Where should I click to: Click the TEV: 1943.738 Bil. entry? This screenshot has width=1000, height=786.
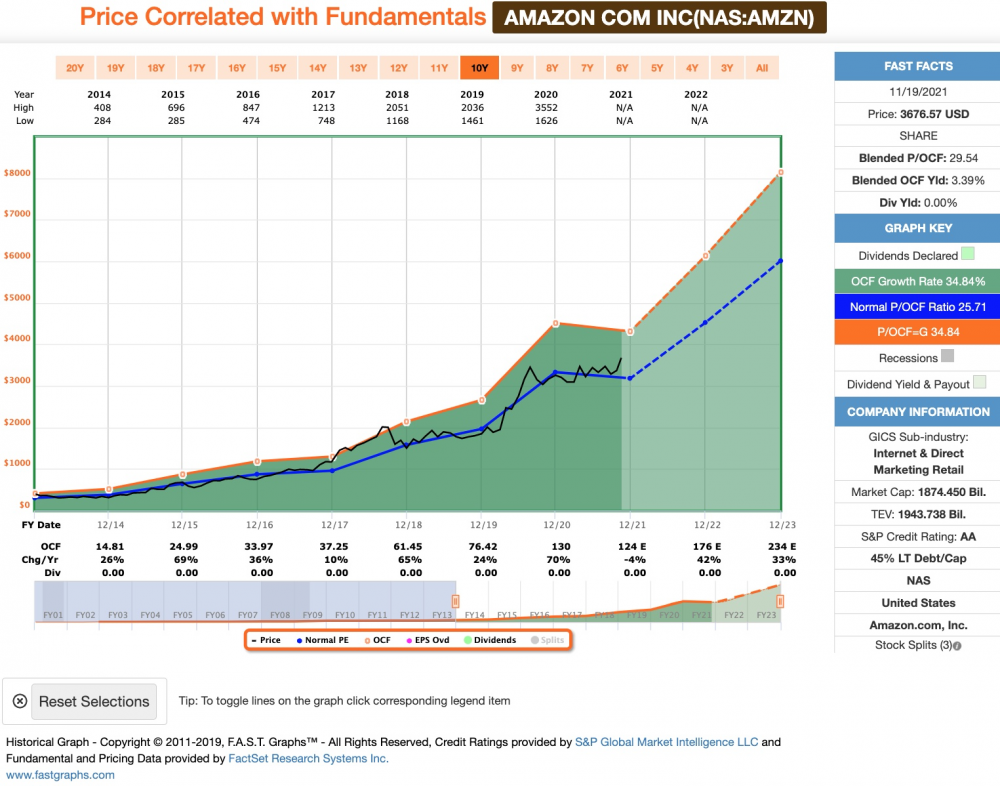tap(918, 514)
